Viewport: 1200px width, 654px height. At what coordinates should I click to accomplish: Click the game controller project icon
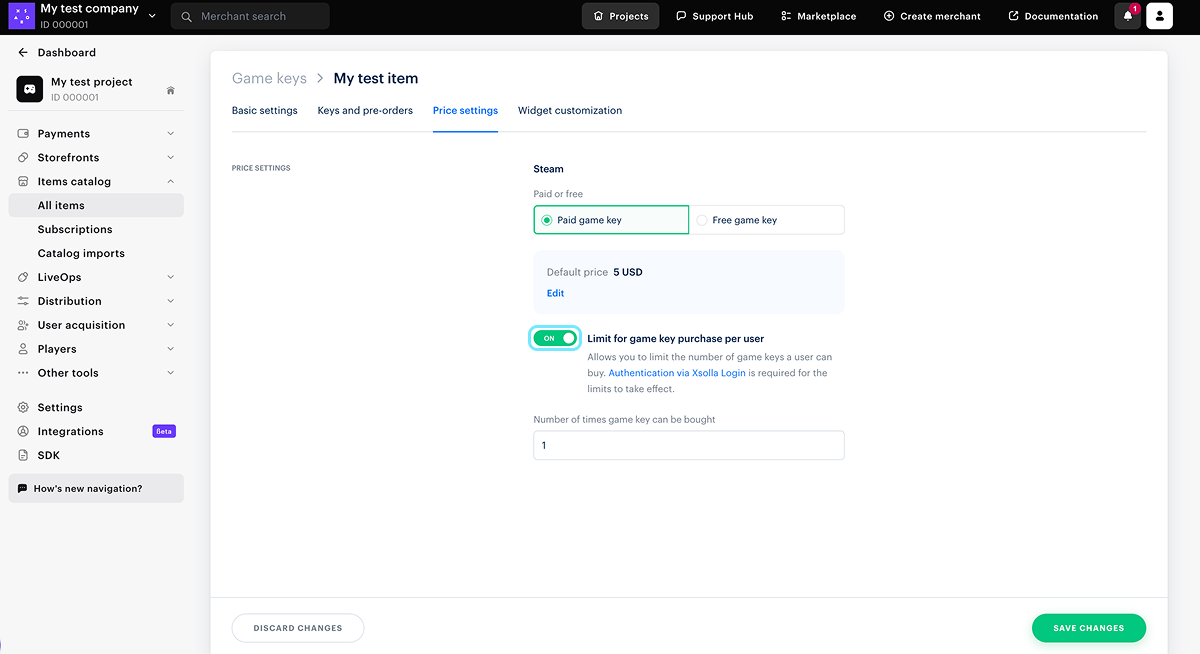coord(29,89)
